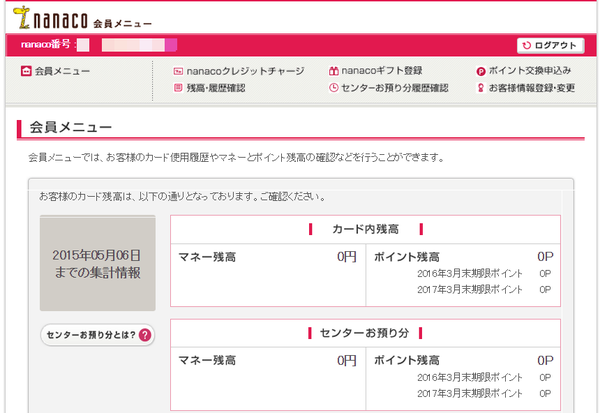This screenshot has height=413, width=600.
Task: Click マネー残高 0円 under カード内残高
Action: click(268, 257)
